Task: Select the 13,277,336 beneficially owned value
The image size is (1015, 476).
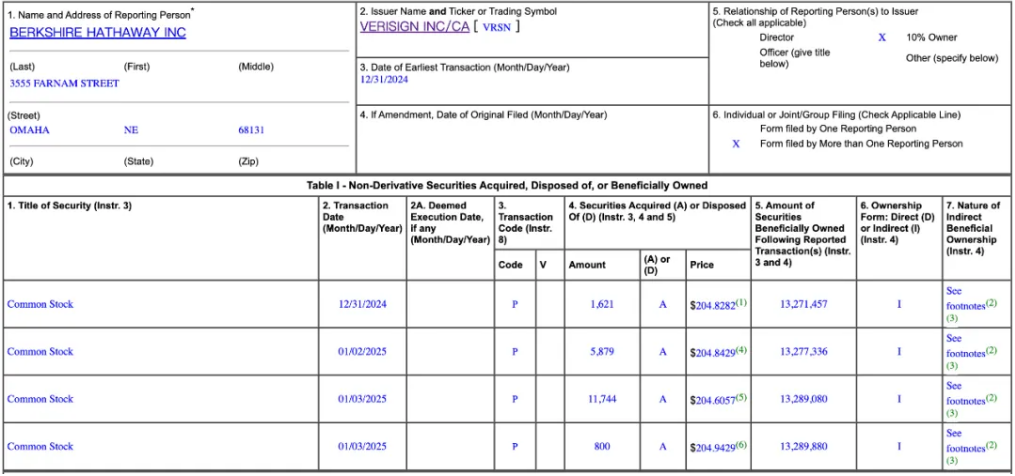Action: coord(803,352)
